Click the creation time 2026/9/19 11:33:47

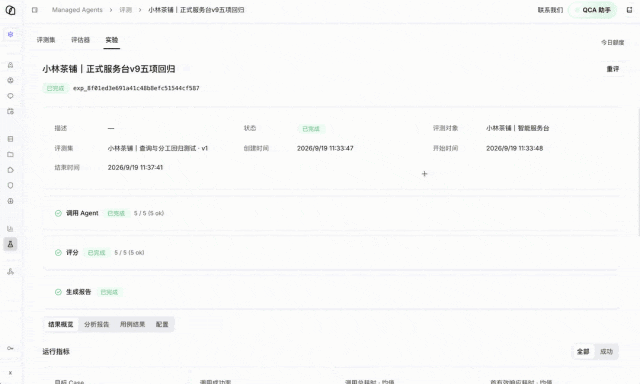[x=325, y=148]
